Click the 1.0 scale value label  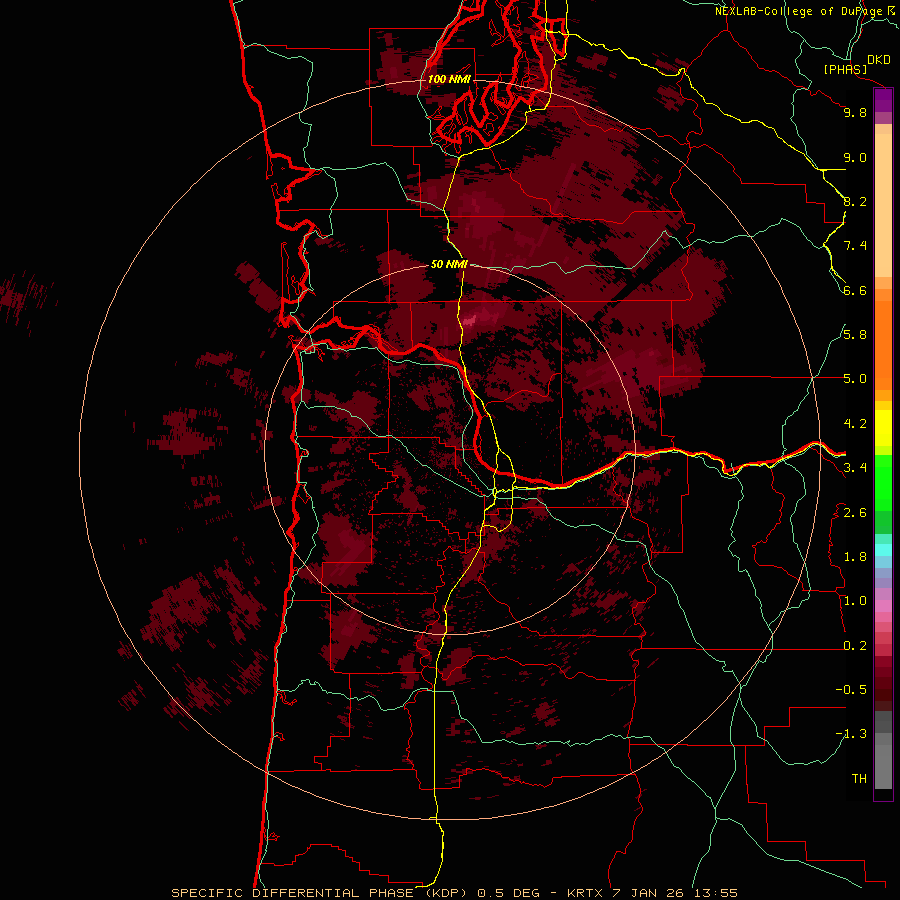[x=855, y=602]
